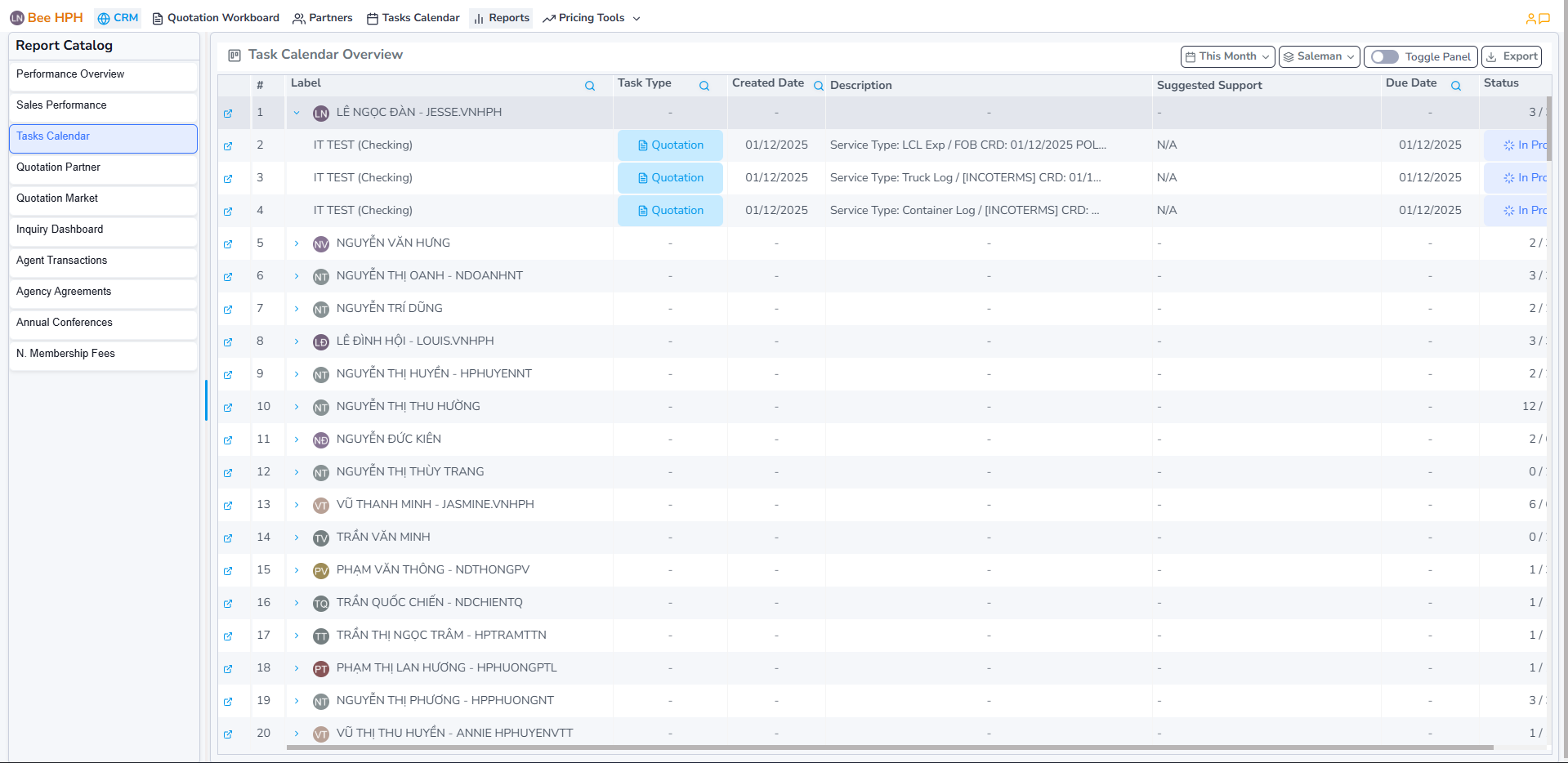Click the Bee HPH logo avatar
Screen dimensions: 1568x763
tap(16, 18)
